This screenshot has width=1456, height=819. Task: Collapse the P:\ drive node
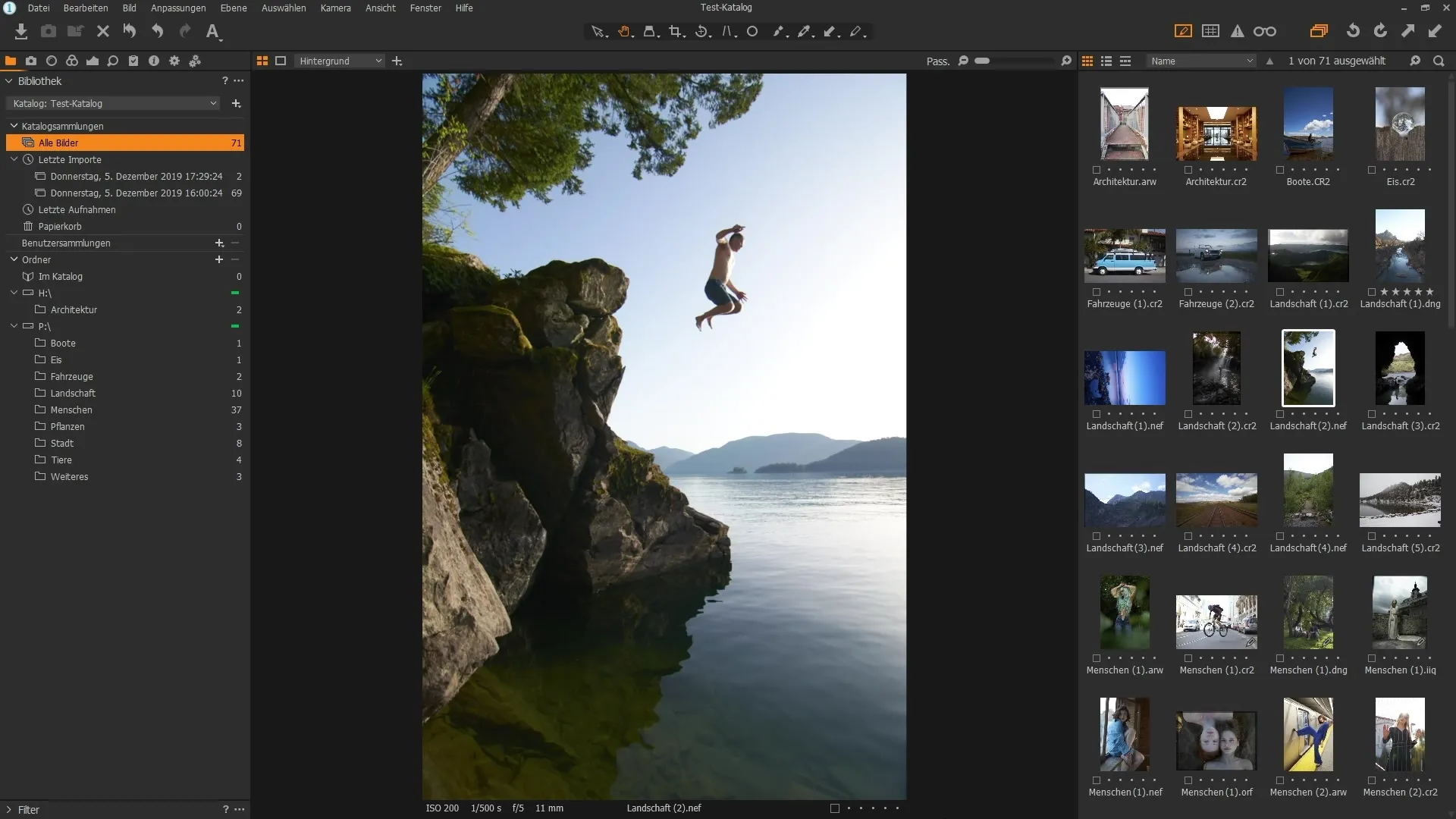coord(13,326)
